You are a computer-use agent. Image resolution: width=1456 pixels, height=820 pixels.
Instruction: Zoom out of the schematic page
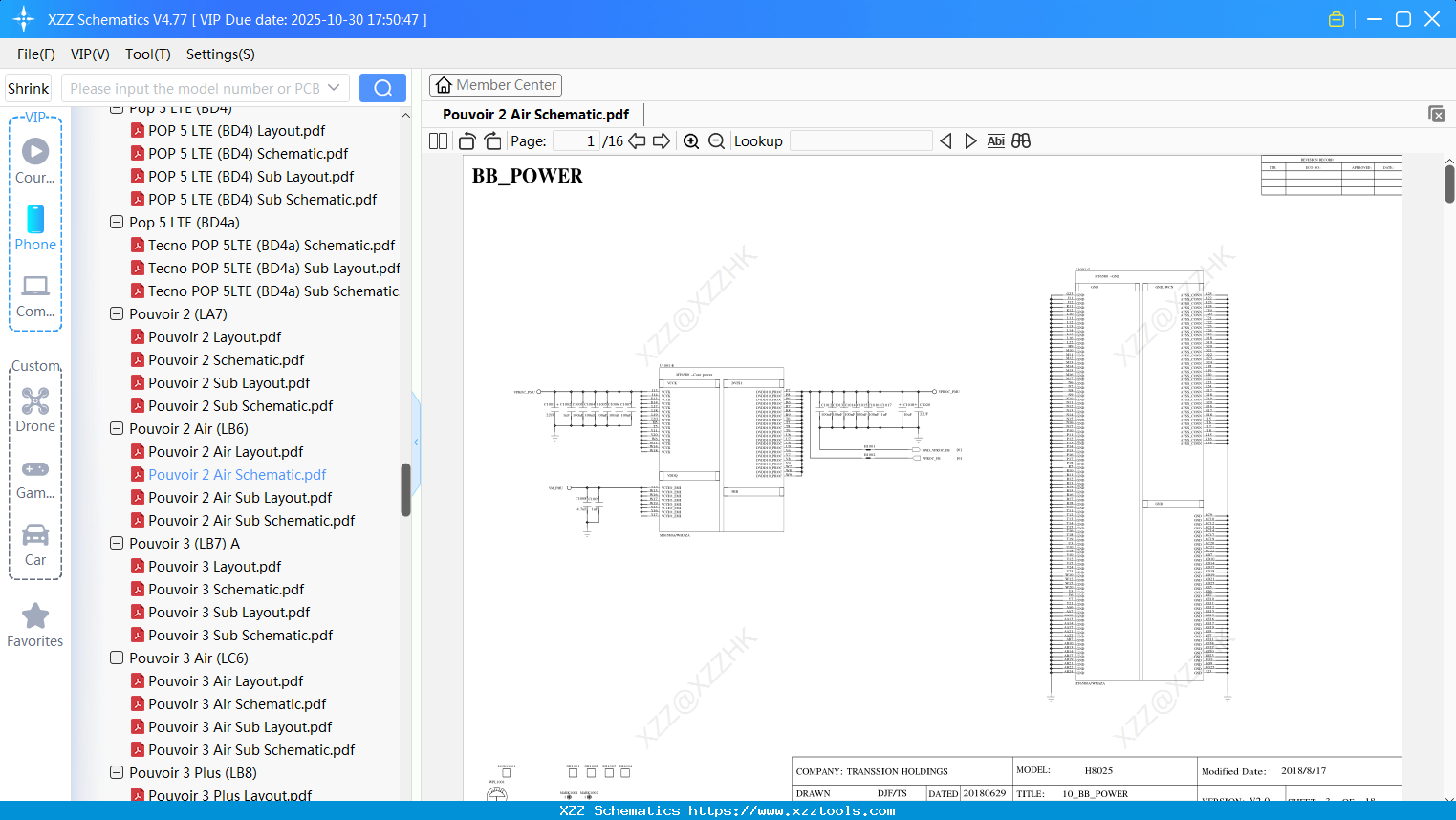pos(716,140)
